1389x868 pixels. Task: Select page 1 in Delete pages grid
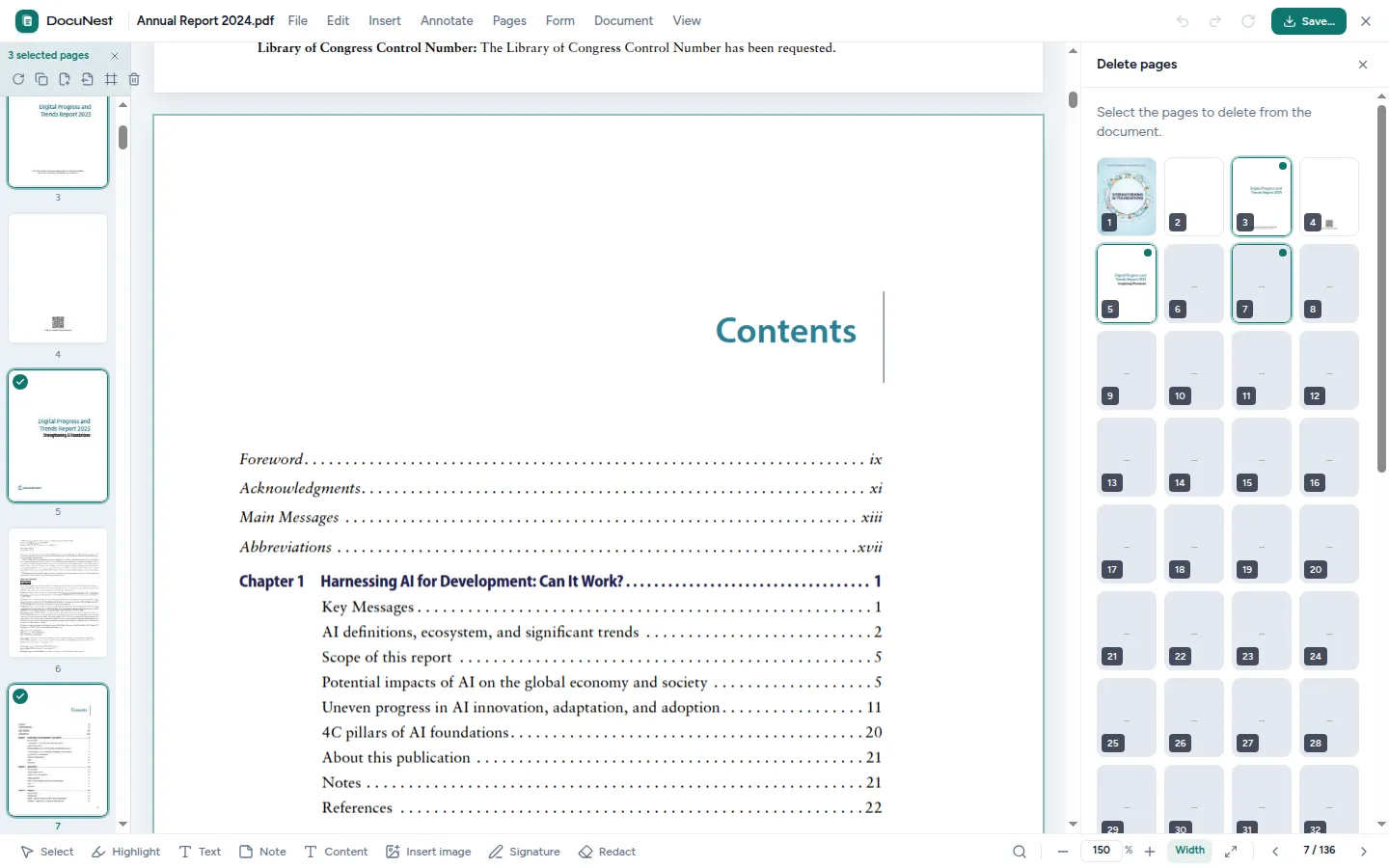[x=1127, y=197]
